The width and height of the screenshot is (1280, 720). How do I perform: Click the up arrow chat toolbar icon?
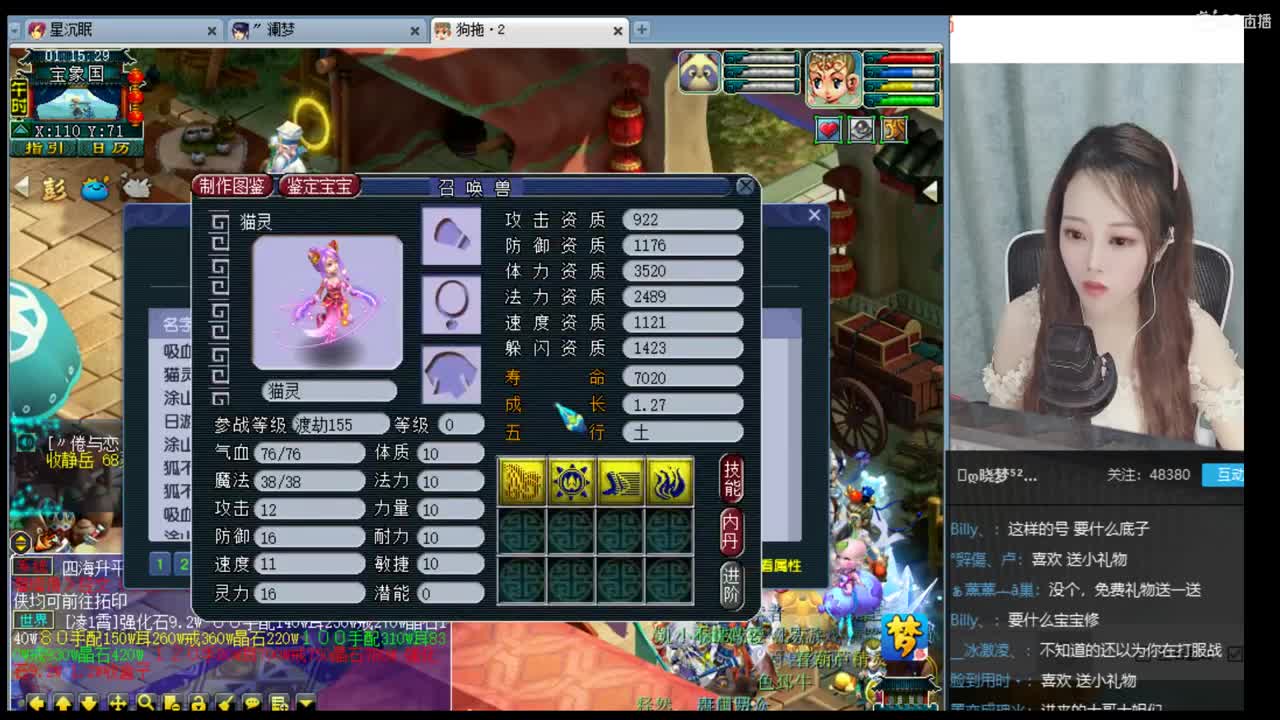[63, 703]
